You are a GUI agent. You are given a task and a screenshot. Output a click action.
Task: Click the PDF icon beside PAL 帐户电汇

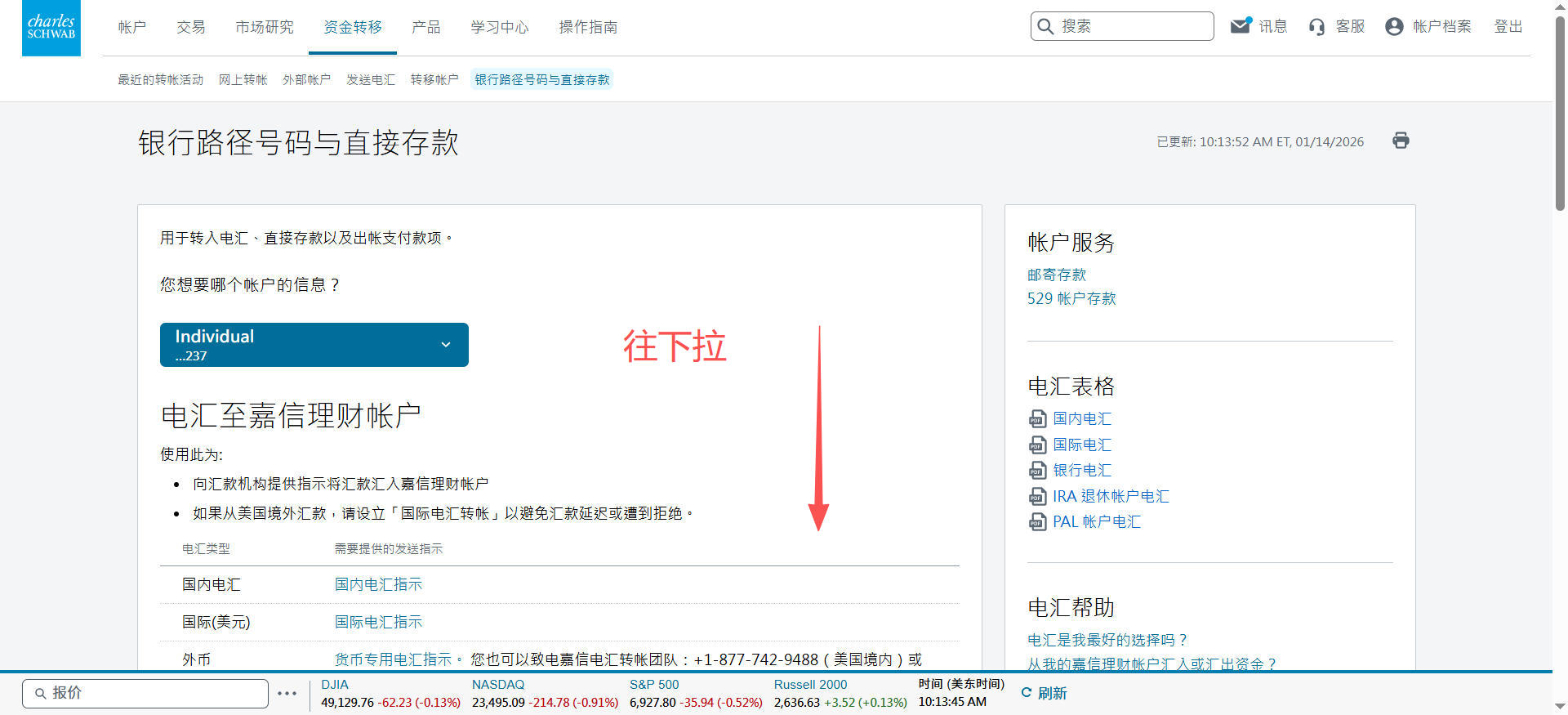(1036, 522)
